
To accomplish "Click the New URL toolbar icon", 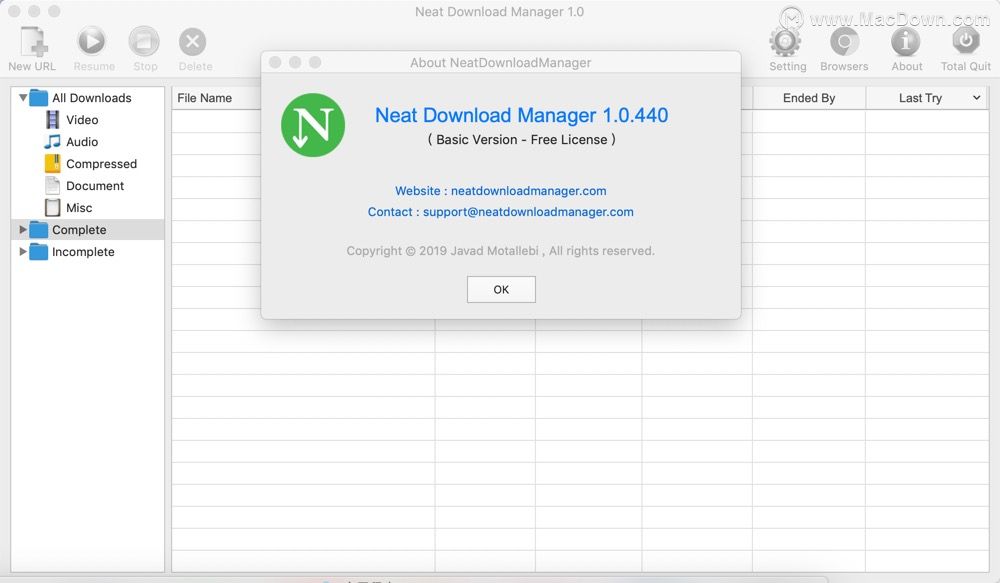I will coord(33,43).
